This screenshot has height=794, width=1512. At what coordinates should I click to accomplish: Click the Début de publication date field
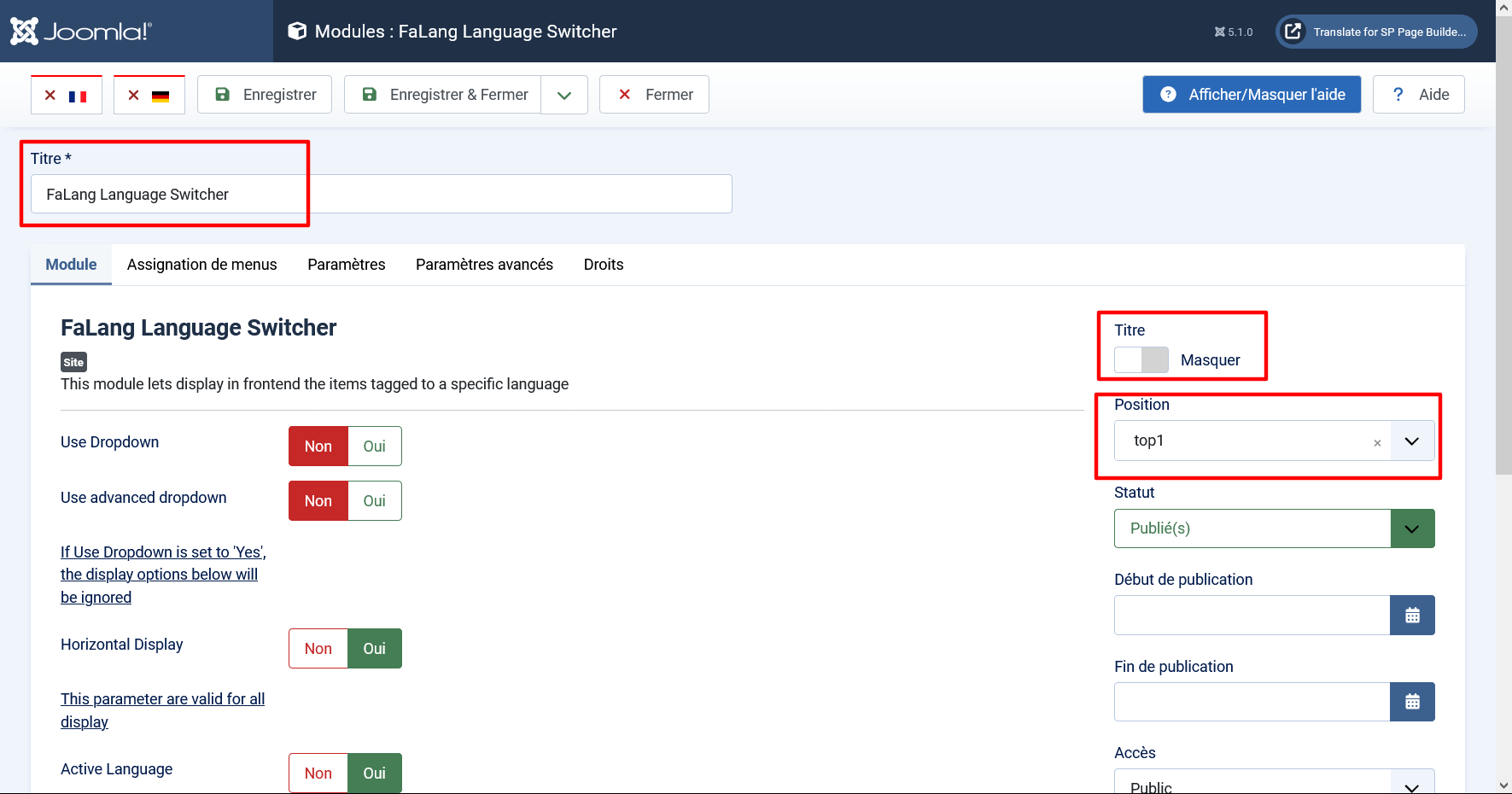pos(1252,616)
